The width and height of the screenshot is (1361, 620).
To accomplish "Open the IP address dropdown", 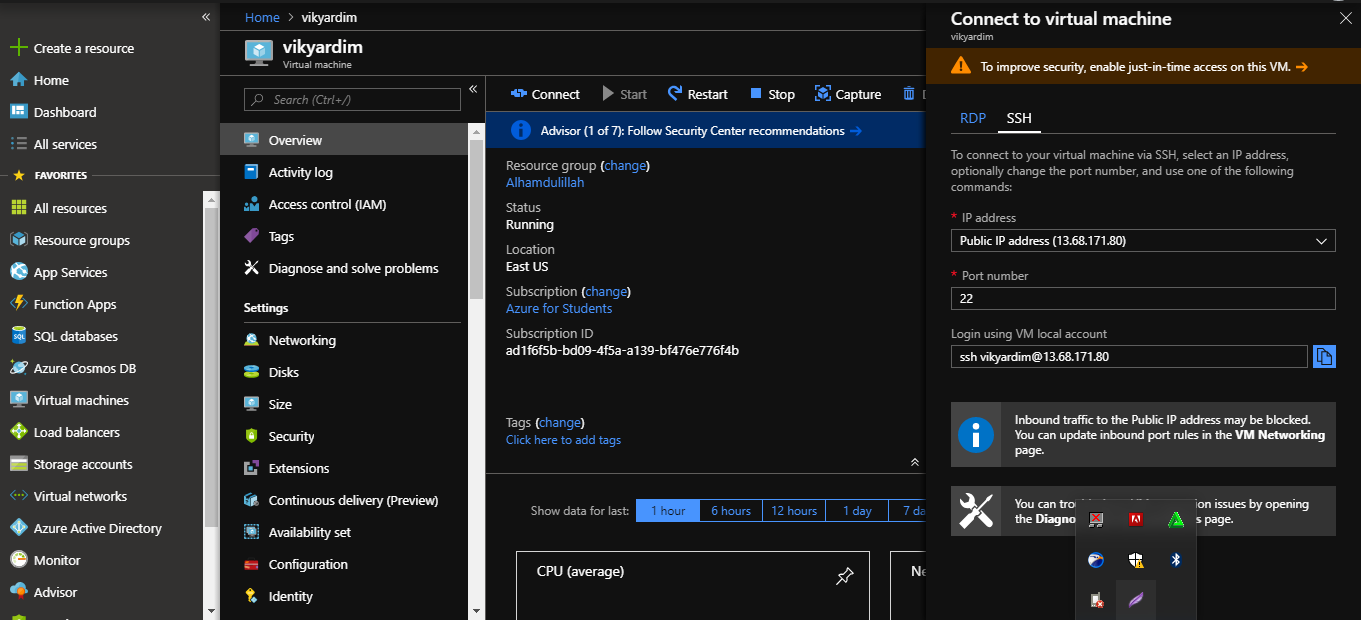I will [x=1142, y=241].
